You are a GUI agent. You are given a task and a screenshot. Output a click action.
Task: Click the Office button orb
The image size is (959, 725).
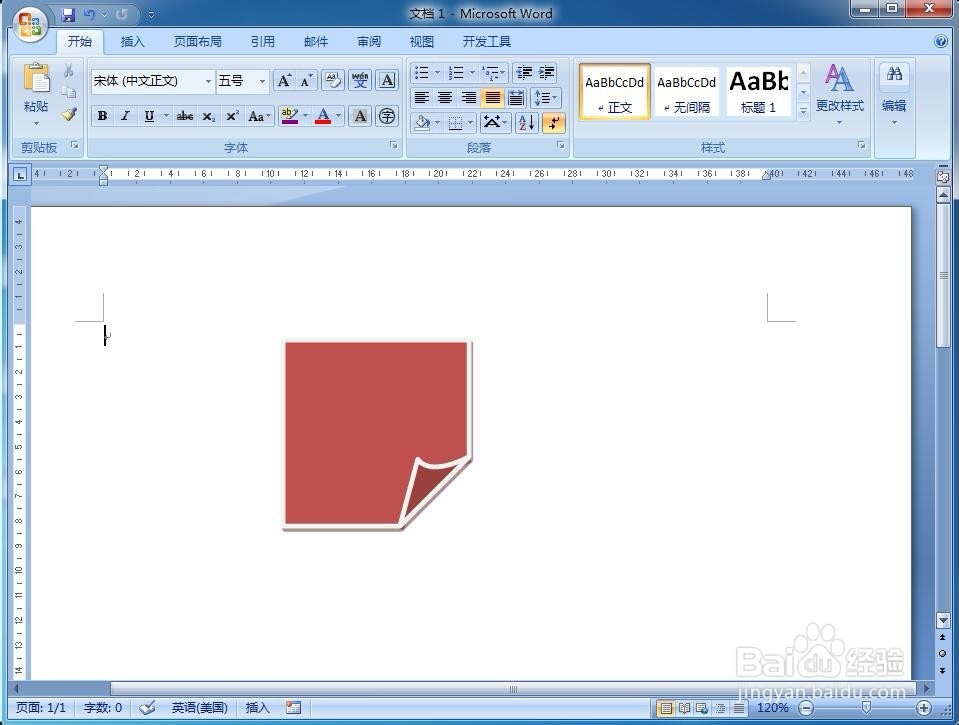click(30, 25)
